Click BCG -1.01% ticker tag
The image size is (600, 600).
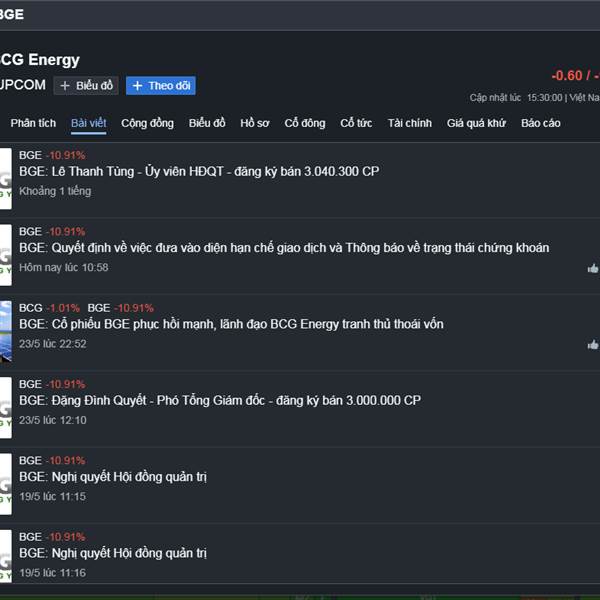[x=49, y=308]
